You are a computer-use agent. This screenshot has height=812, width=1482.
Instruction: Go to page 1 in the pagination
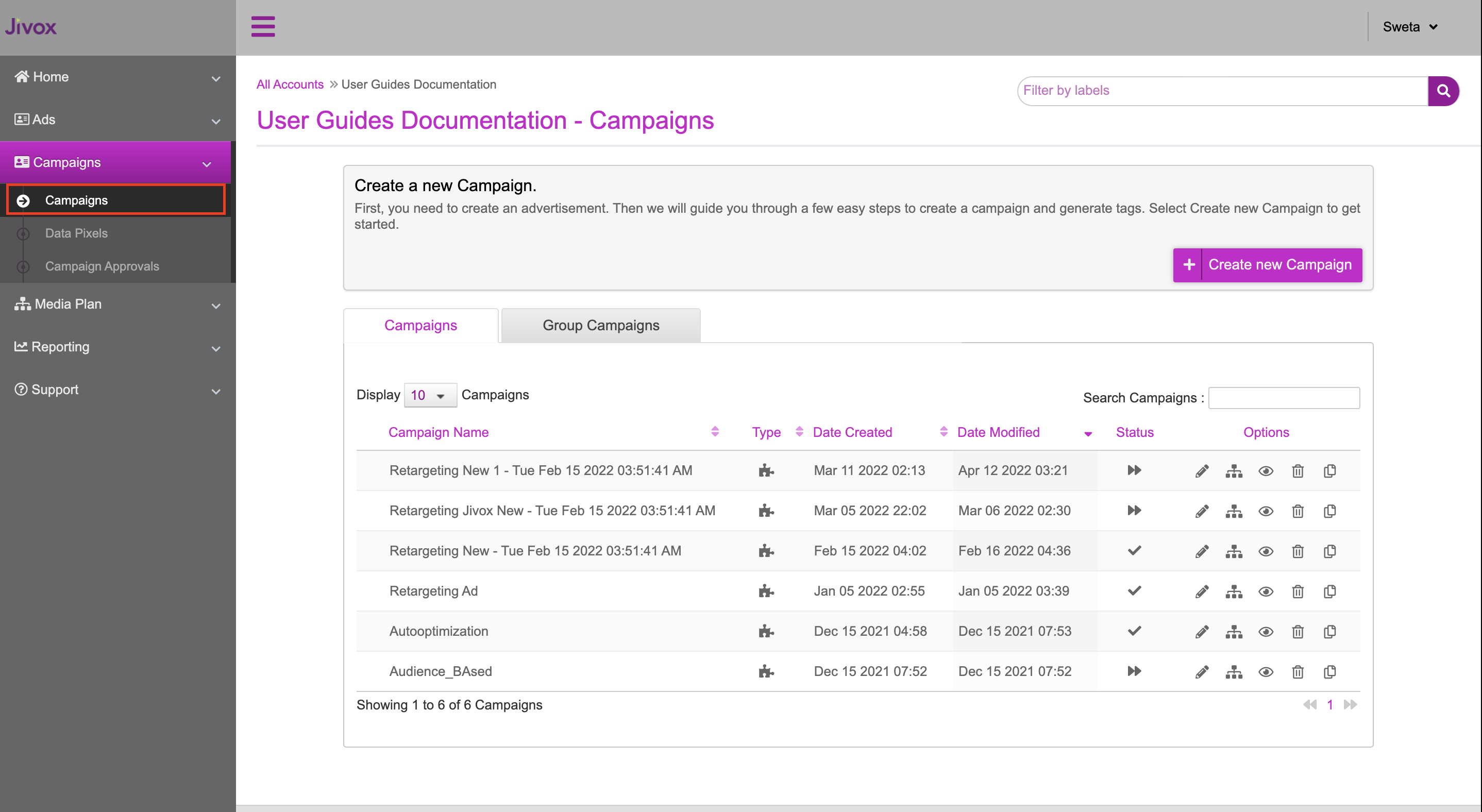pyautogui.click(x=1329, y=705)
